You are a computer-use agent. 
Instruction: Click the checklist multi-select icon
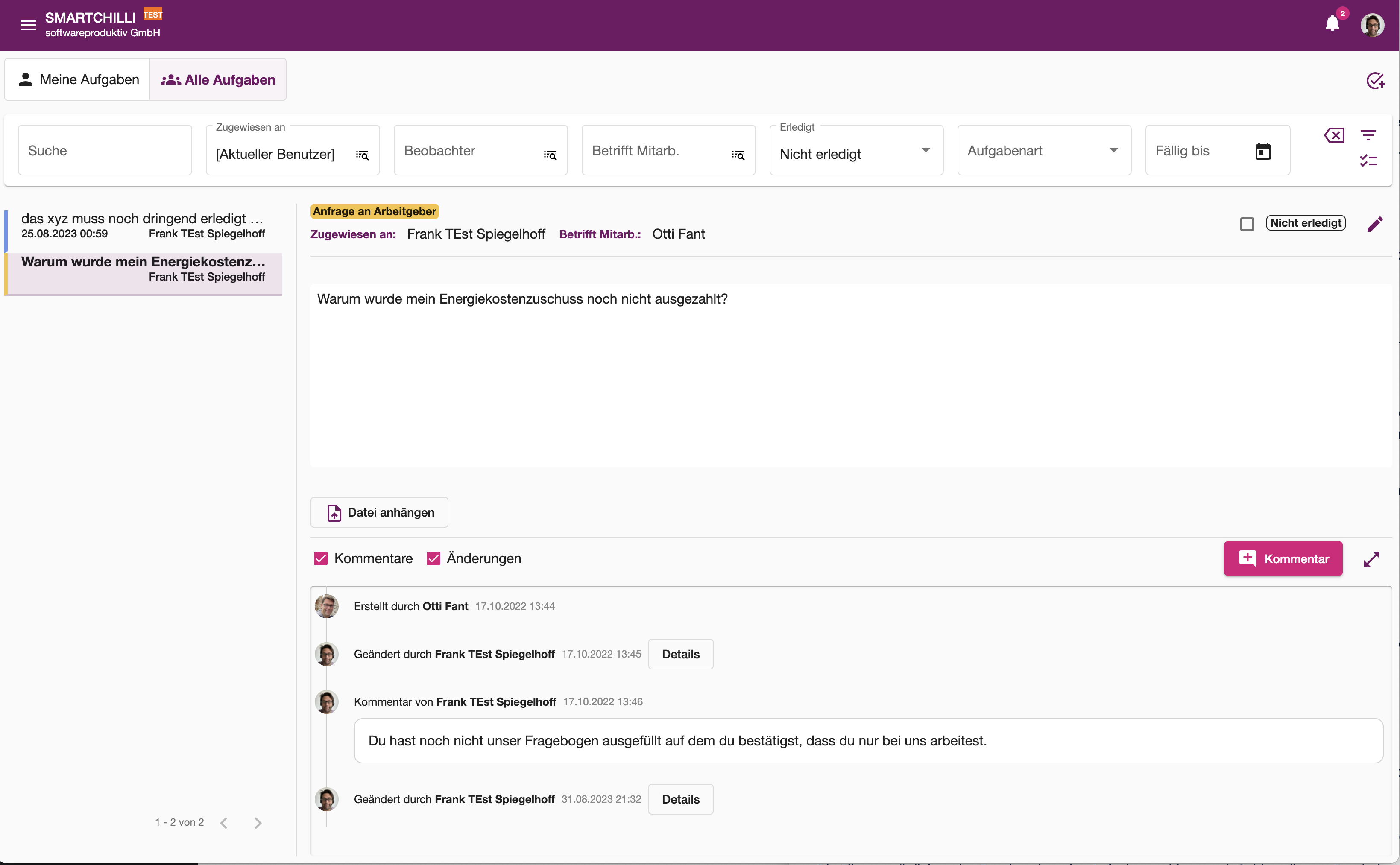(1368, 161)
